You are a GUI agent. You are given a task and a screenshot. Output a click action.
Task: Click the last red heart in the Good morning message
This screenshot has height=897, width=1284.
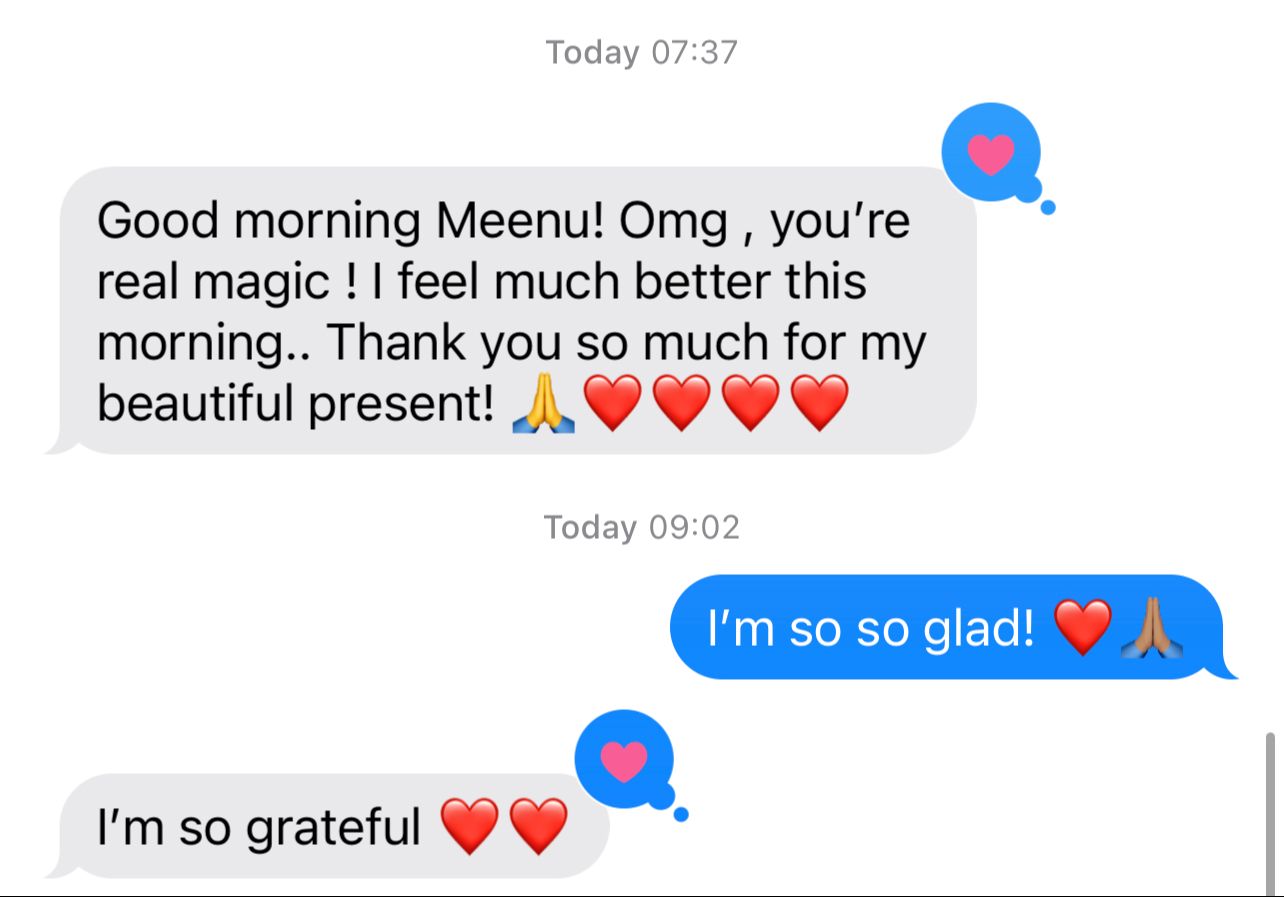[x=820, y=404]
